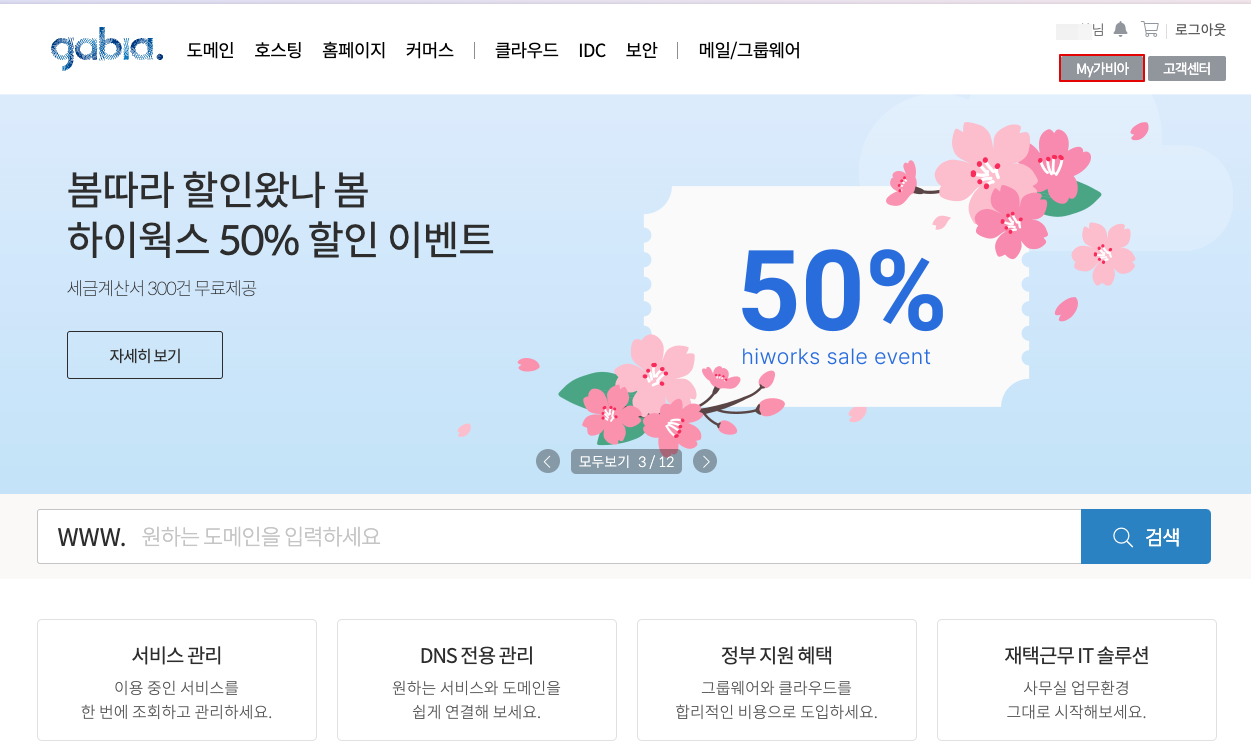Select the IDC menu item
Screen dimensions: 1251x751
coord(592,50)
